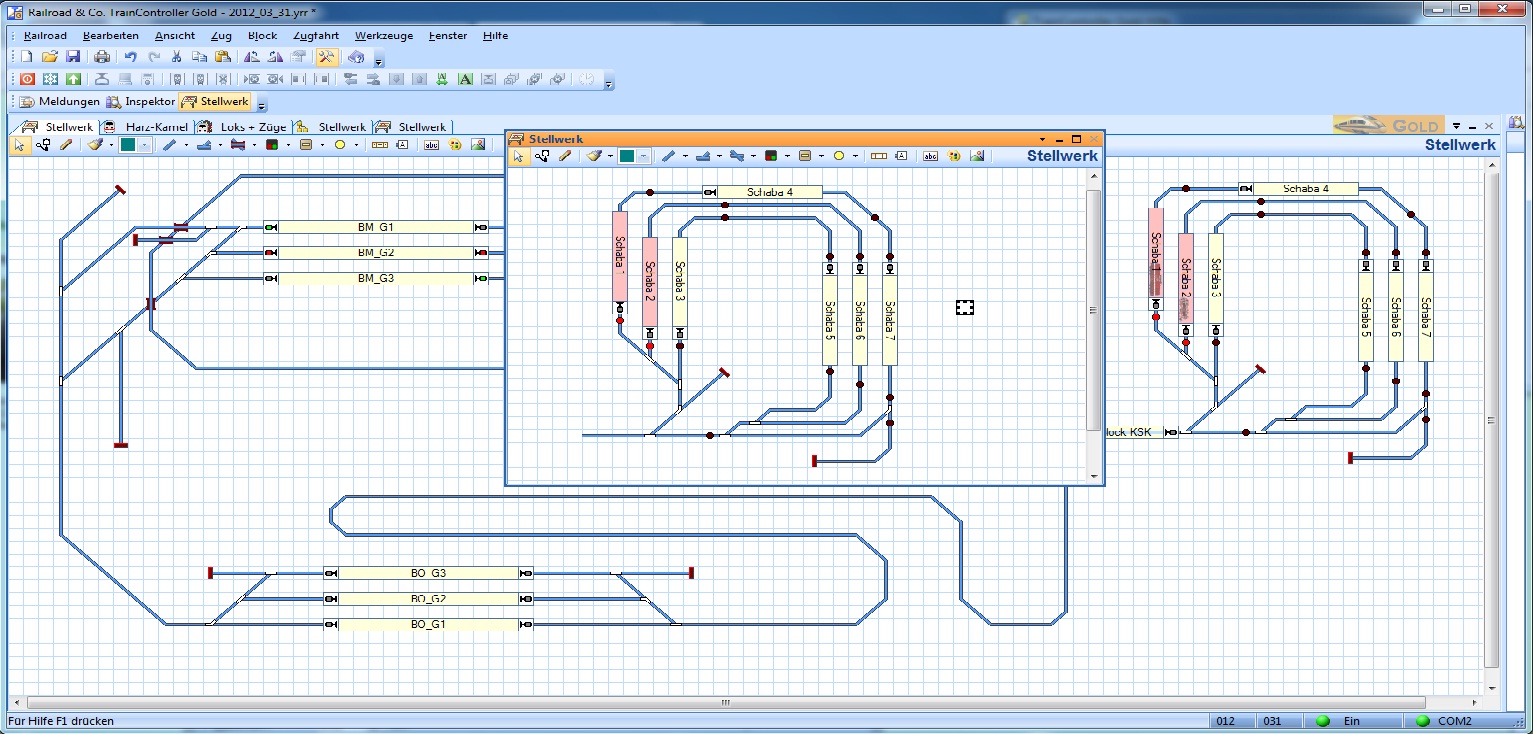Select the pencil draw tool in the main Stellwerk toolbar
The image size is (1533, 734).
point(66,145)
